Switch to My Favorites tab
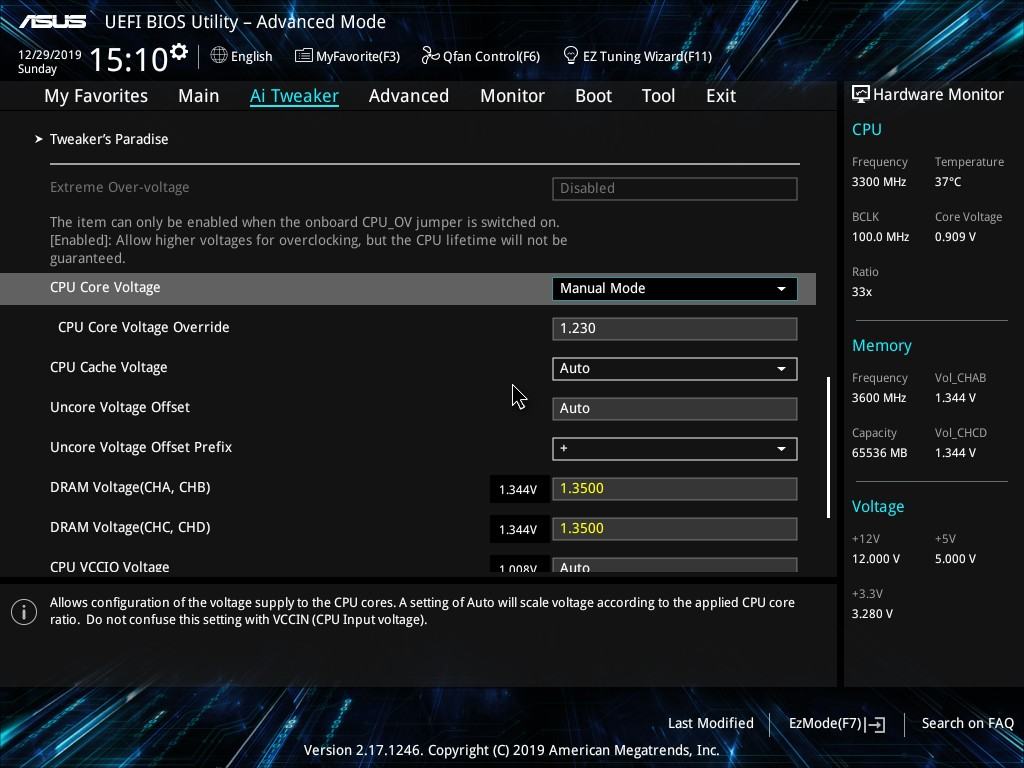 tap(96, 96)
